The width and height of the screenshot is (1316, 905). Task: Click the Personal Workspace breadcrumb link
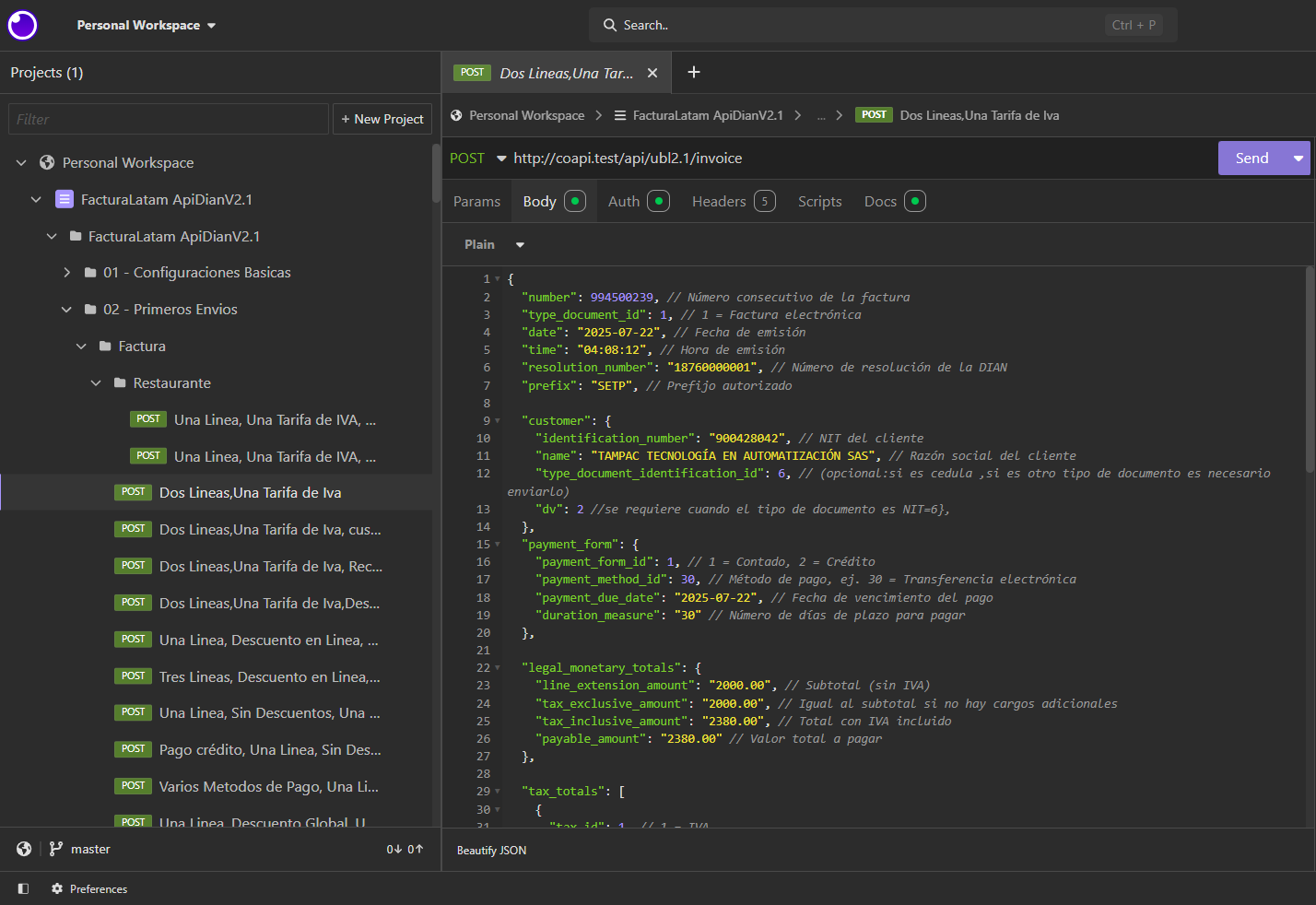[x=526, y=115]
